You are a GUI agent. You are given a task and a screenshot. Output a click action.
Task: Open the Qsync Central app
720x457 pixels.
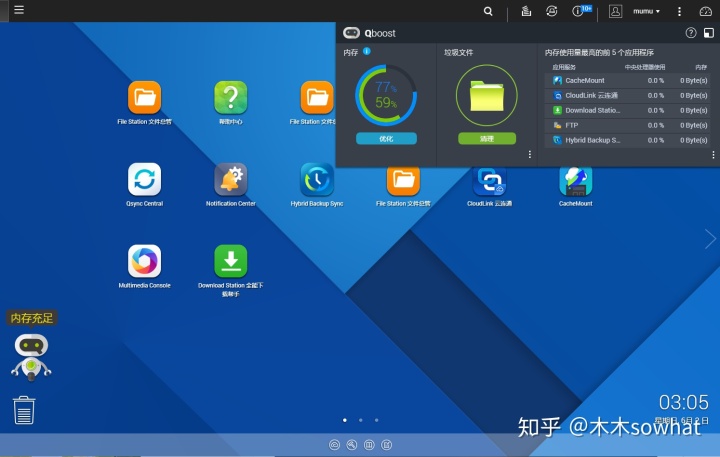point(144,179)
